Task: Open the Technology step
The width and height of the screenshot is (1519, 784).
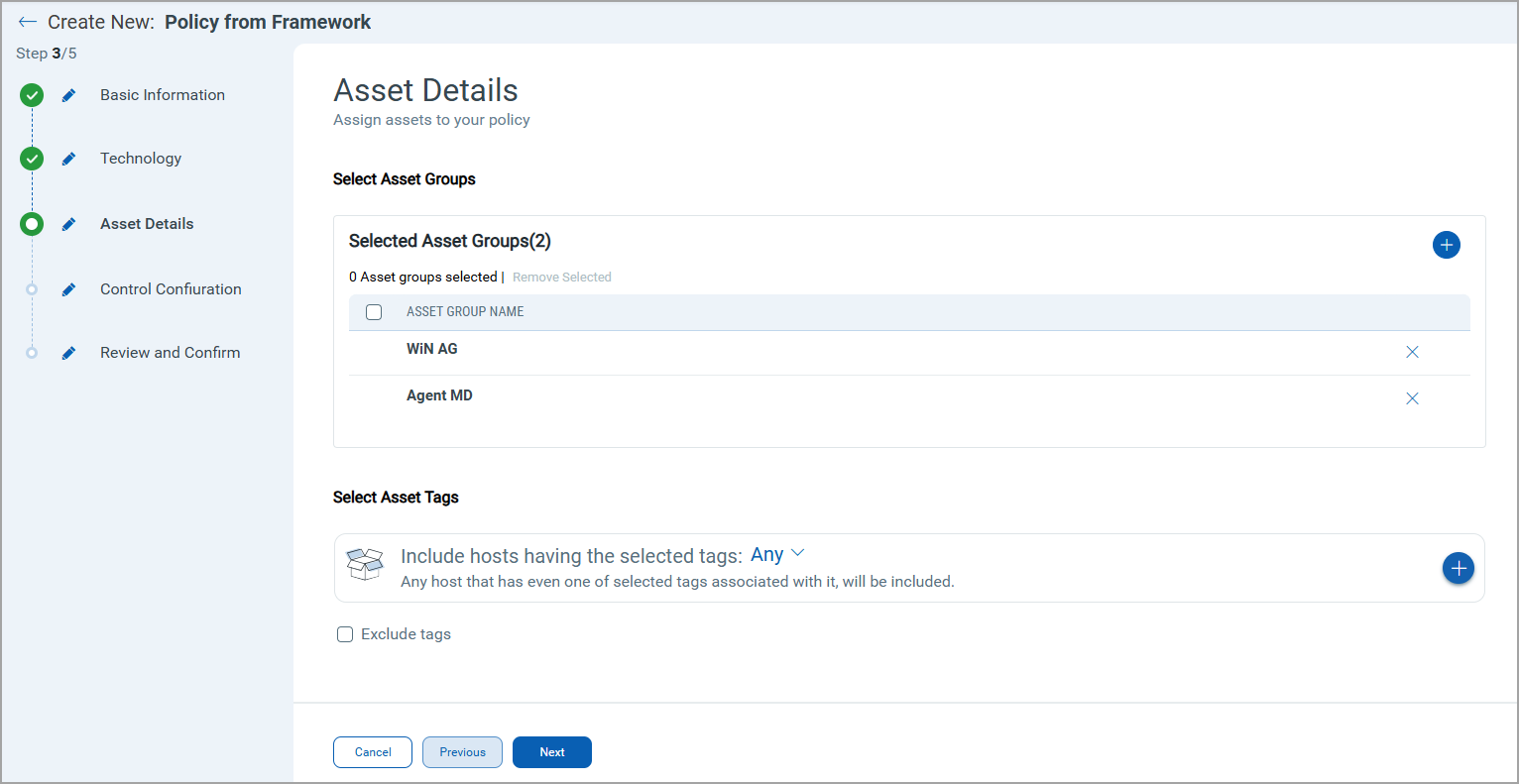Action: click(x=141, y=159)
